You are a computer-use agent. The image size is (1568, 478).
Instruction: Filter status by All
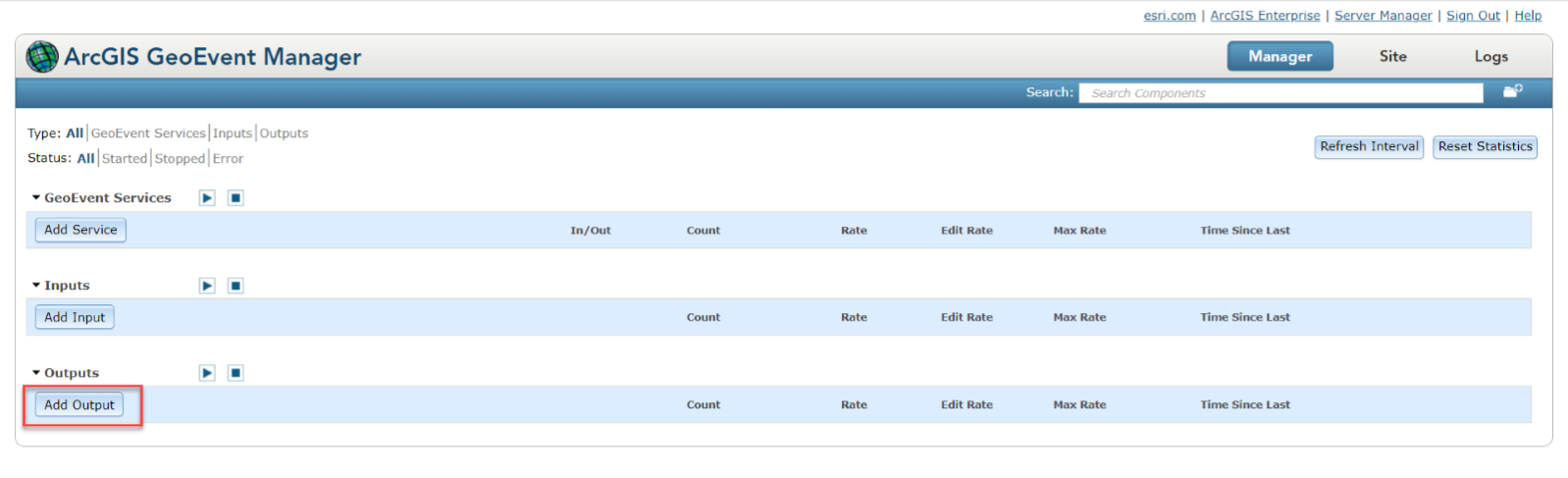coord(86,158)
